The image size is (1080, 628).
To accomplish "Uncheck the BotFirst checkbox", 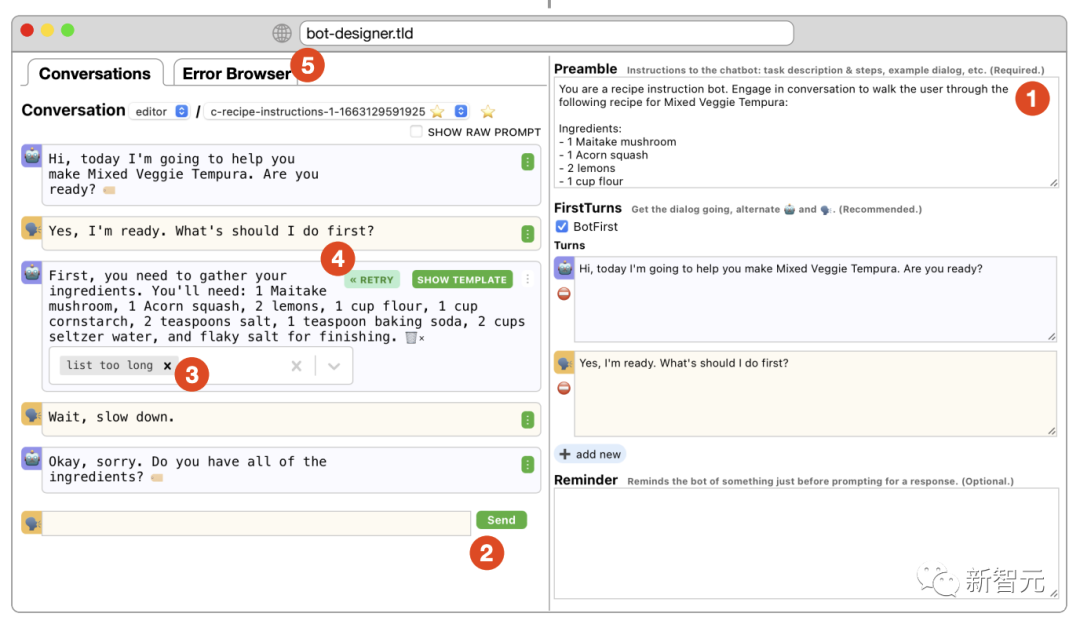I will [x=562, y=227].
